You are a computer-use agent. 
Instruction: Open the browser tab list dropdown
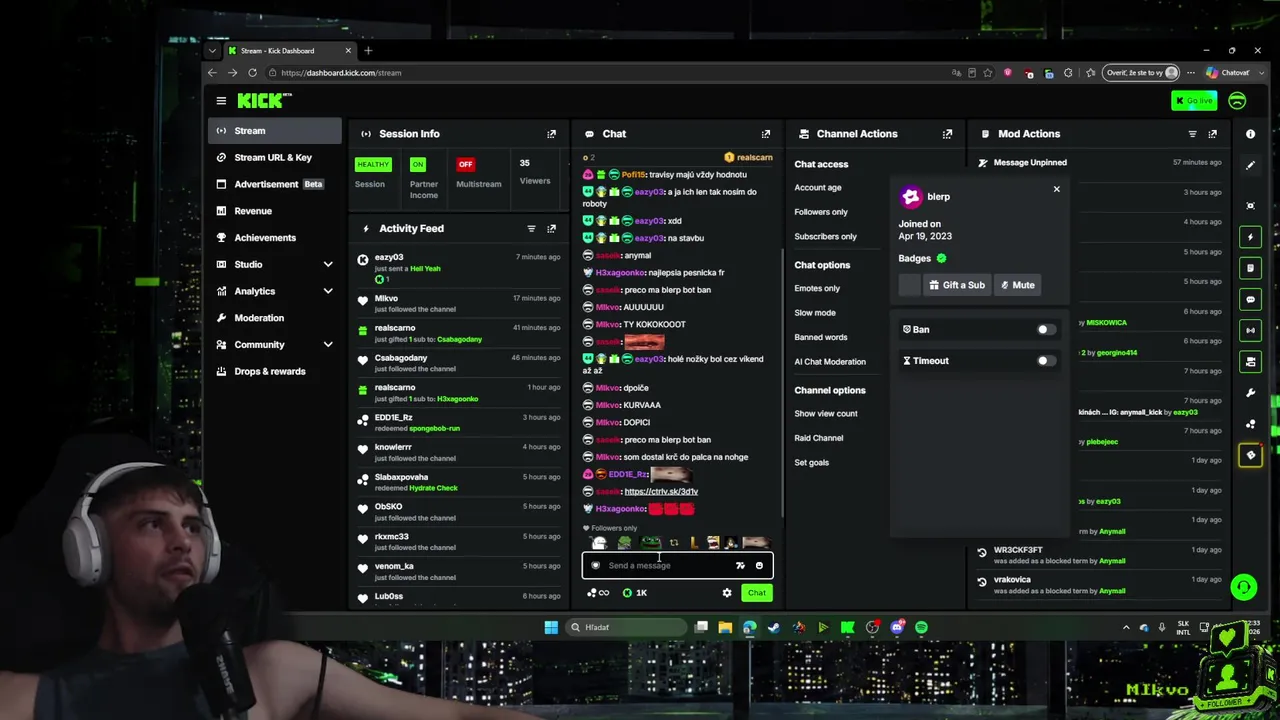pyautogui.click(x=212, y=51)
